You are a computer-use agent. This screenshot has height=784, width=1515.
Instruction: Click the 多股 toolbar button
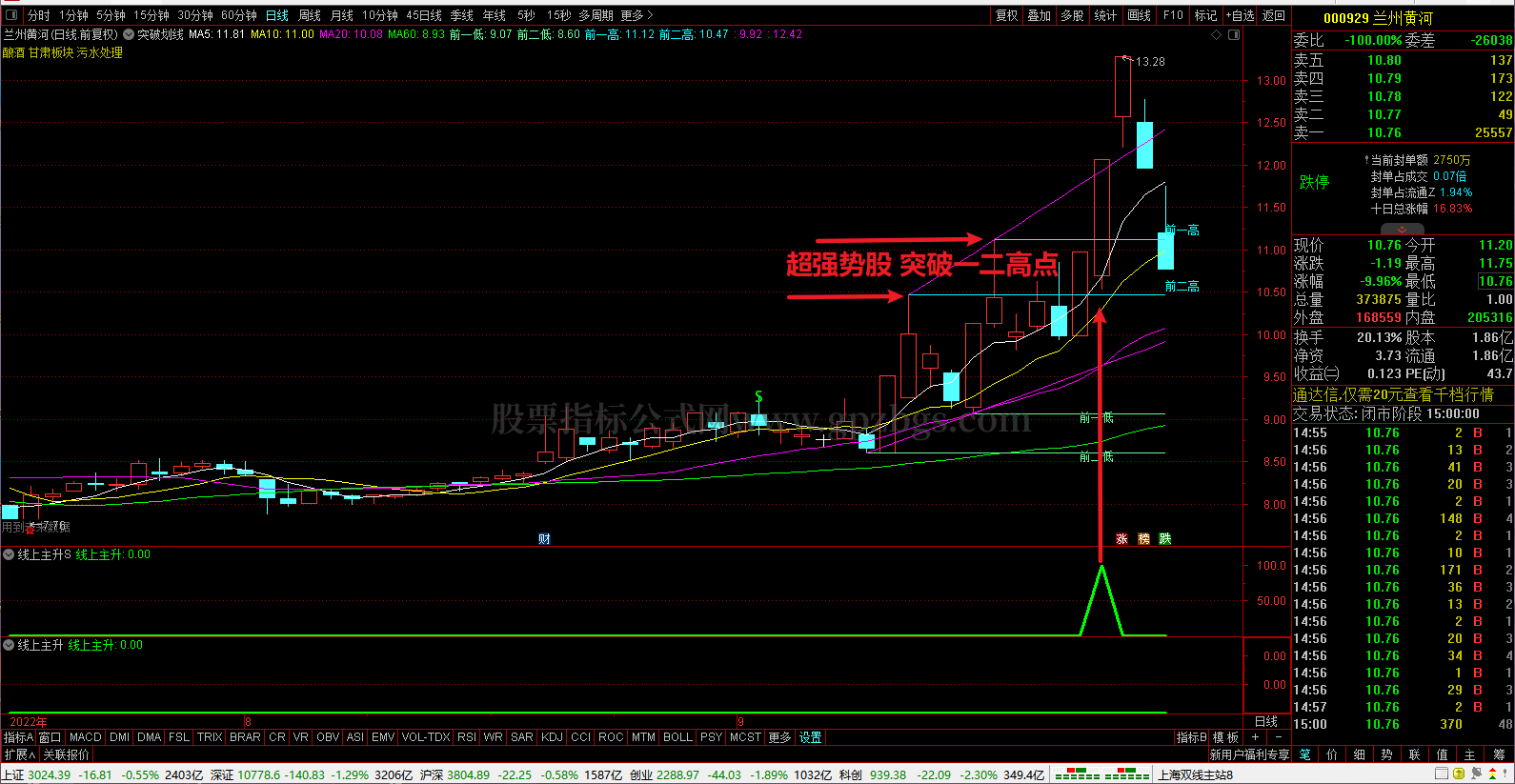point(1072,15)
